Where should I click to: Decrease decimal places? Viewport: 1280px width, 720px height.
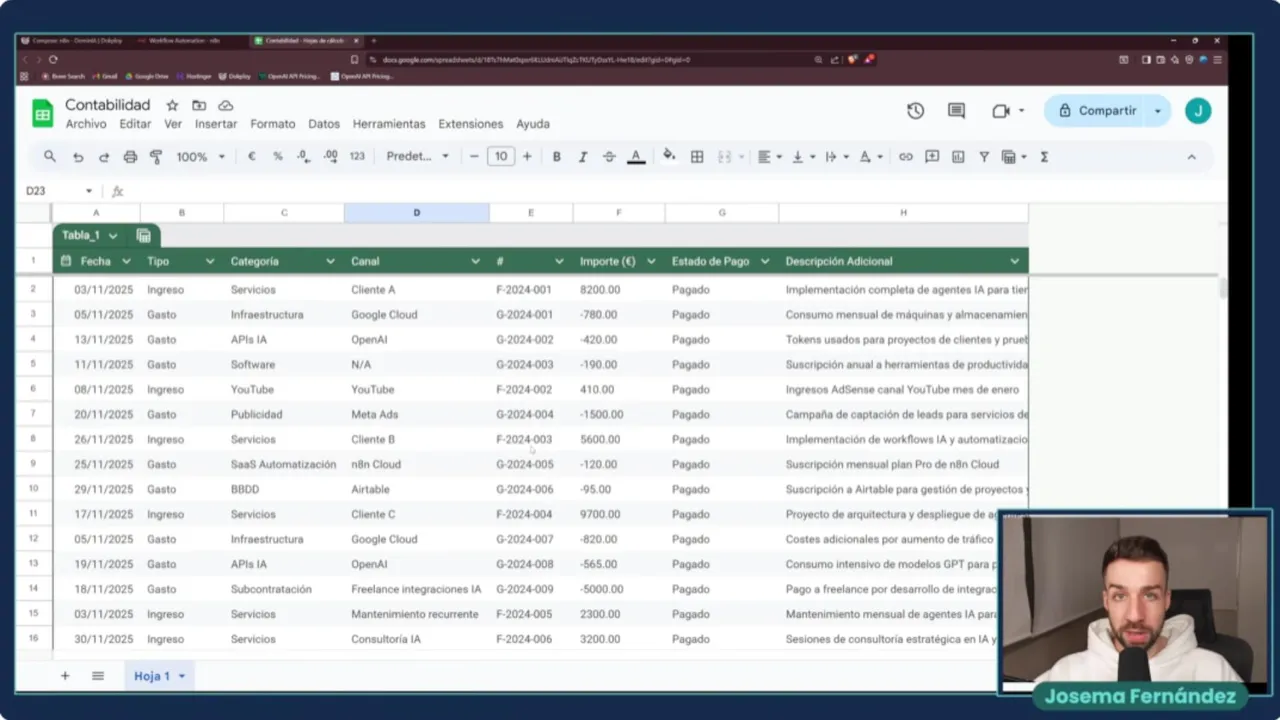[x=303, y=157]
